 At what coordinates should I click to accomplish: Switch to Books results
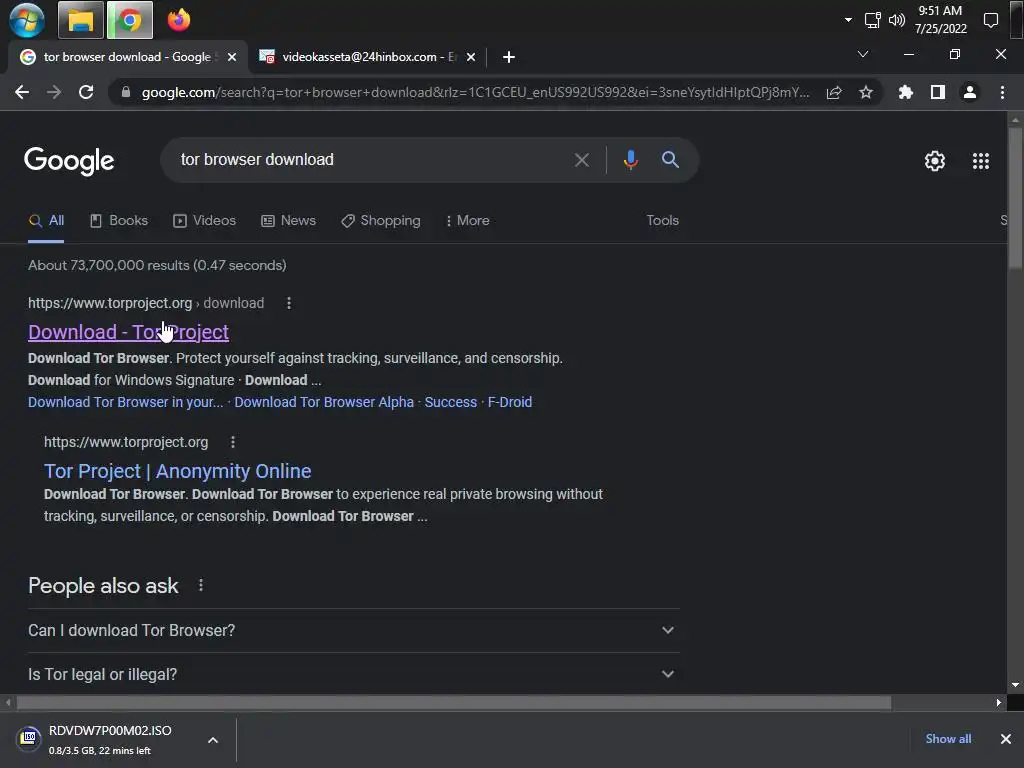[119, 221]
